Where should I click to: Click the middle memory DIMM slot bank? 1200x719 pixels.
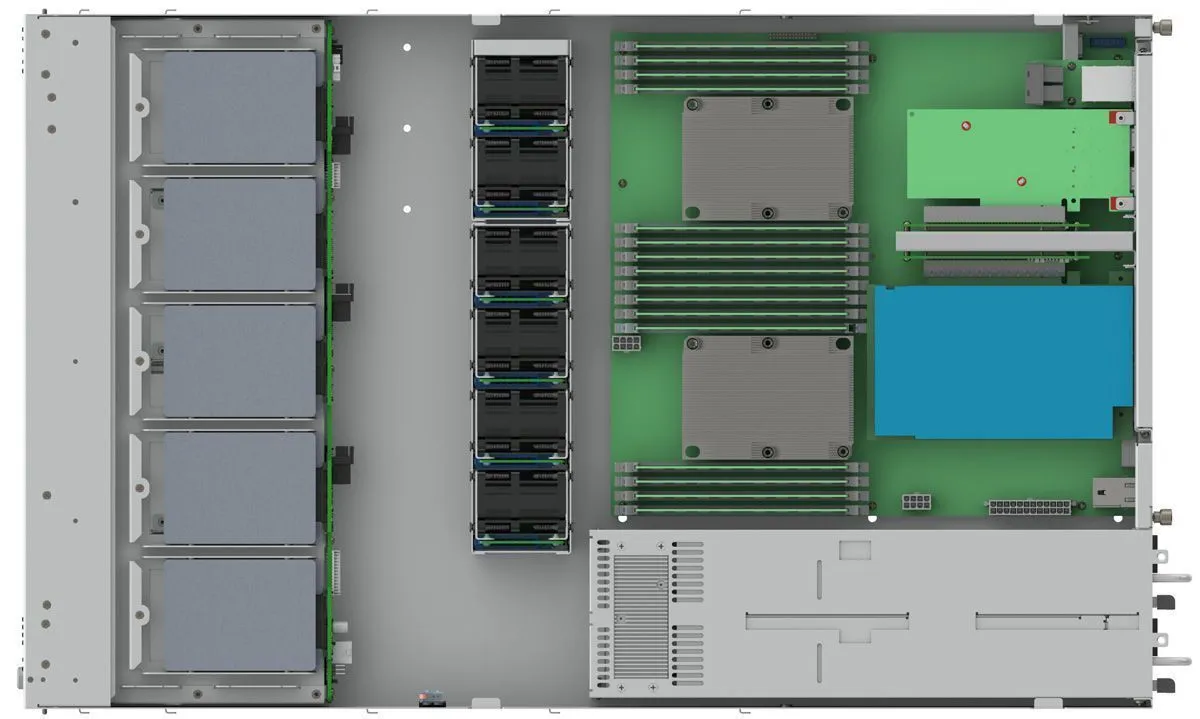tap(740, 278)
